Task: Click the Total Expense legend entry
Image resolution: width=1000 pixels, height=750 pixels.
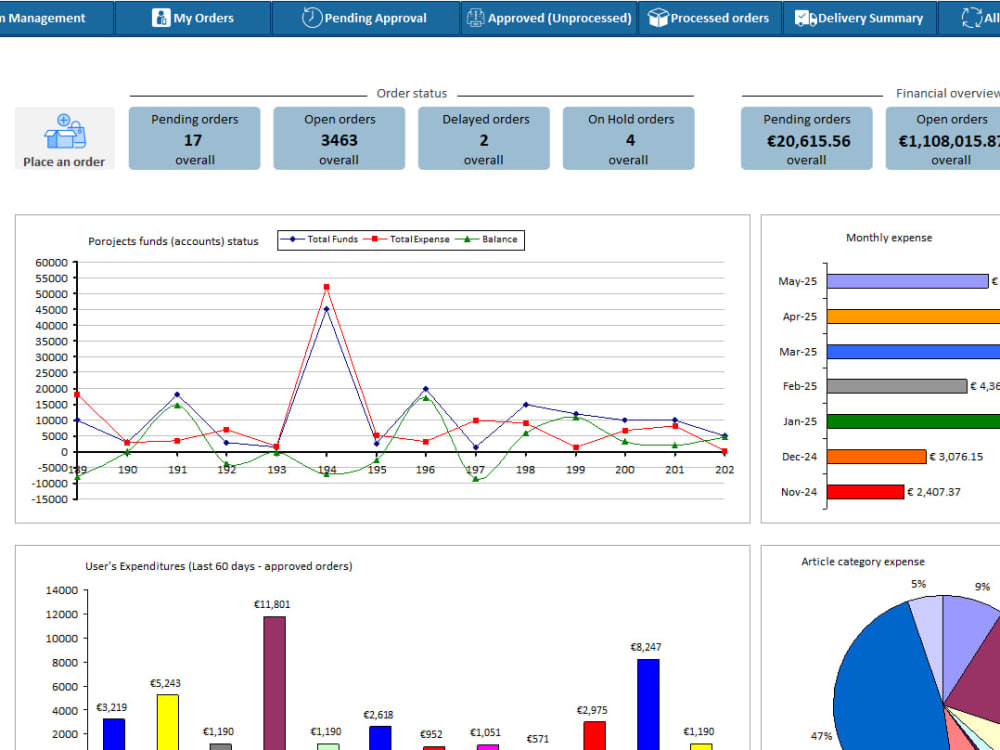Action: pos(407,240)
